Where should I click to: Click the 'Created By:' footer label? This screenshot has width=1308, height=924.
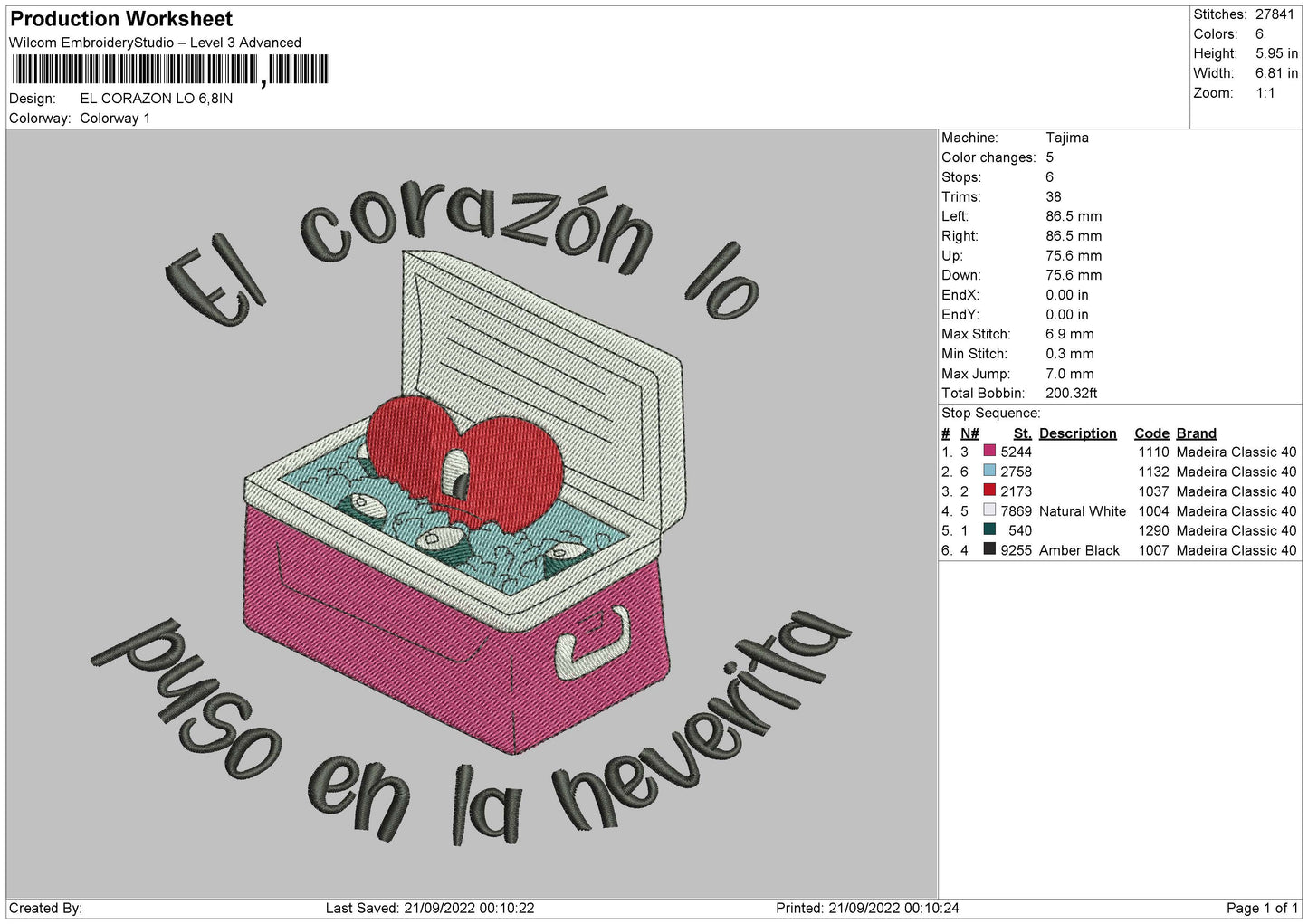pos(45,909)
